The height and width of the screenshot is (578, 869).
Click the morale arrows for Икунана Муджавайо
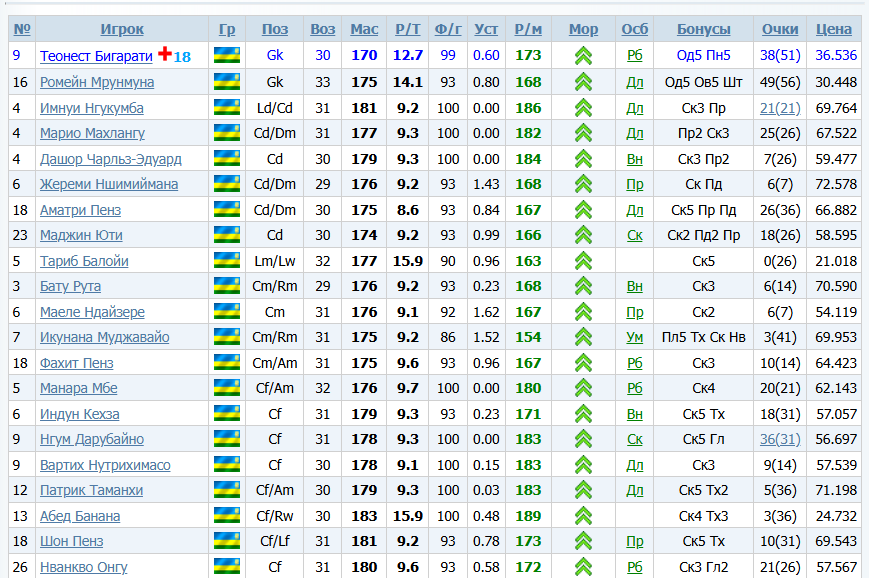(584, 337)
